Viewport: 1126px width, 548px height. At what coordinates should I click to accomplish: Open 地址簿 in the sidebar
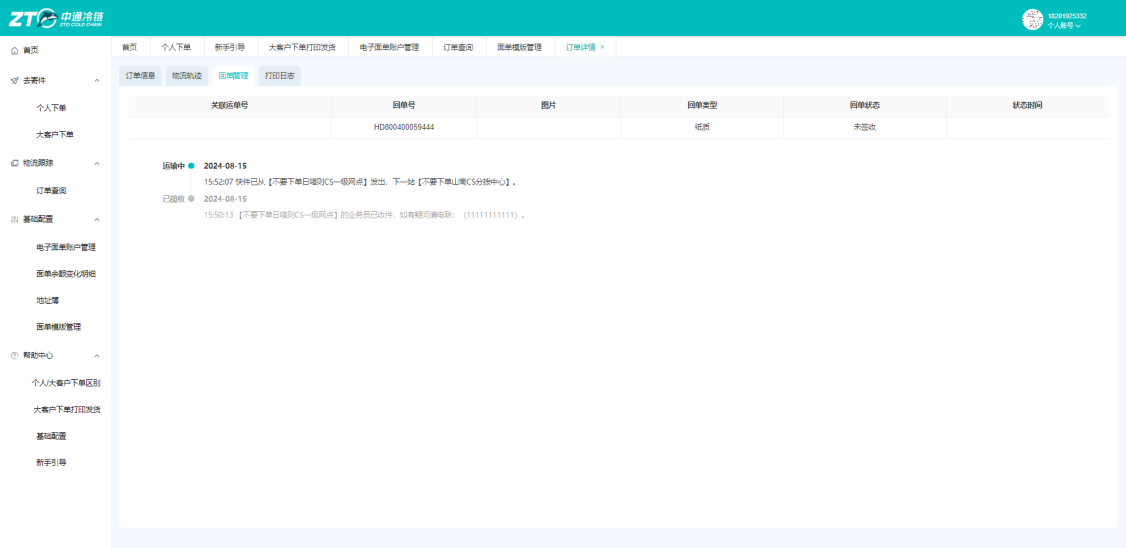(x=47, y=299)
